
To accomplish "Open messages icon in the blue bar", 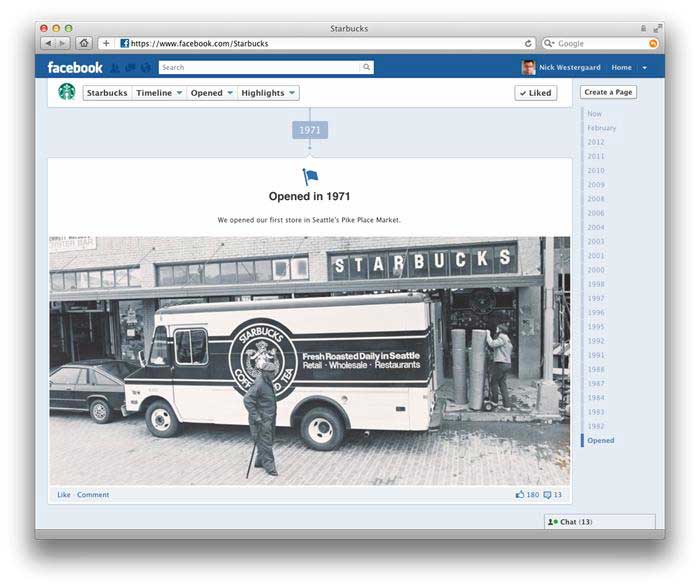I will click(x=130, y=68).
